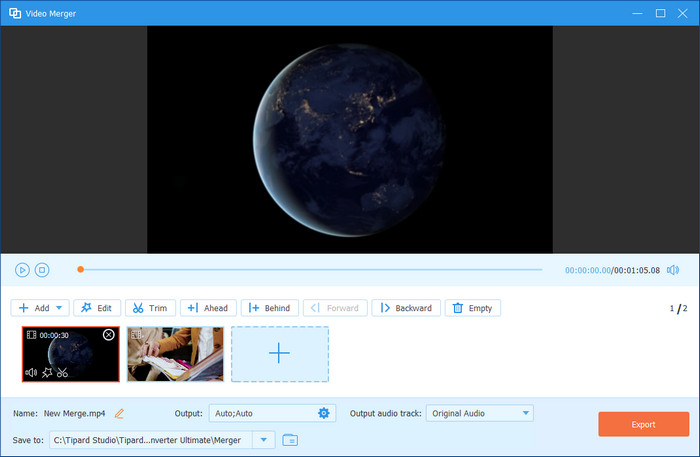The width and height of the screenshot is (700, 457).
Task: Move the clip Forward
Action: coord(335,308)
